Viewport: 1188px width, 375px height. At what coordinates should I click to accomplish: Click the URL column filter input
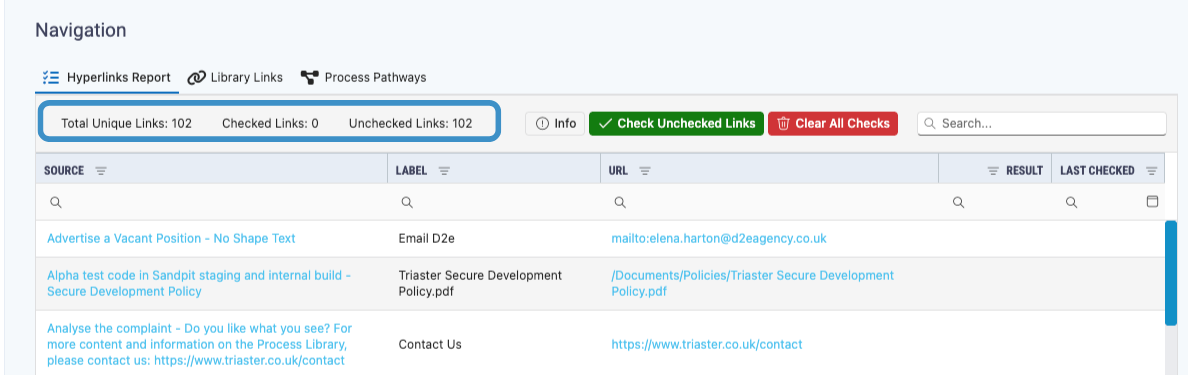769,202
